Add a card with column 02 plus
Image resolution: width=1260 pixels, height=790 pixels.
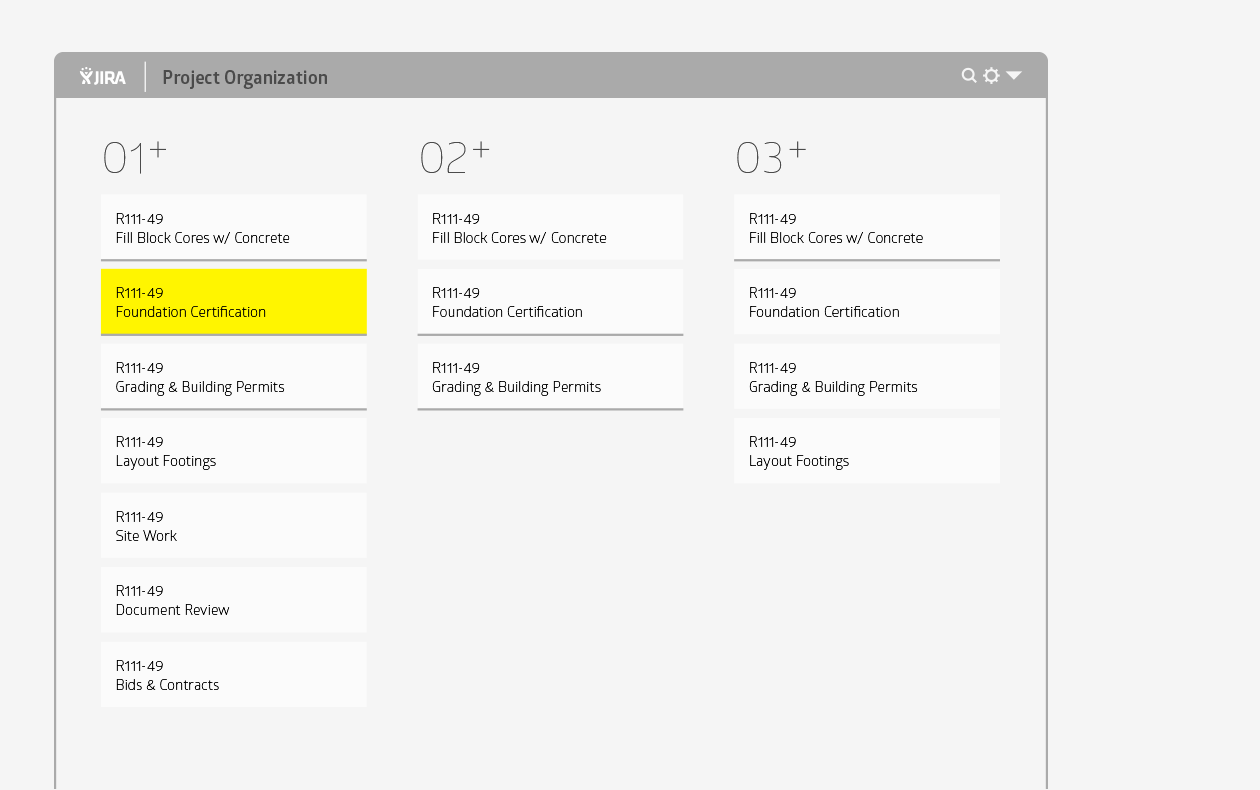pos(481,150)
